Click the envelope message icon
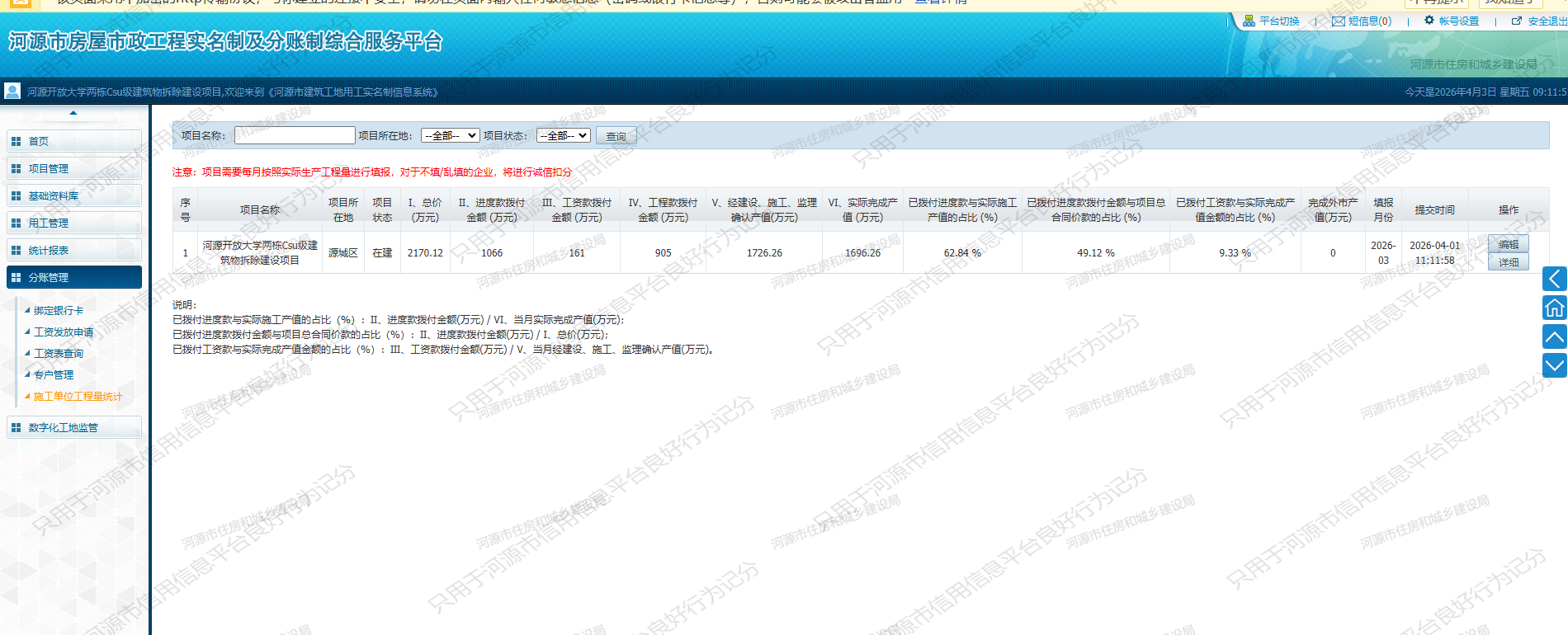The height and width of the screenshot is (635, 1568). coord(1339,21)
